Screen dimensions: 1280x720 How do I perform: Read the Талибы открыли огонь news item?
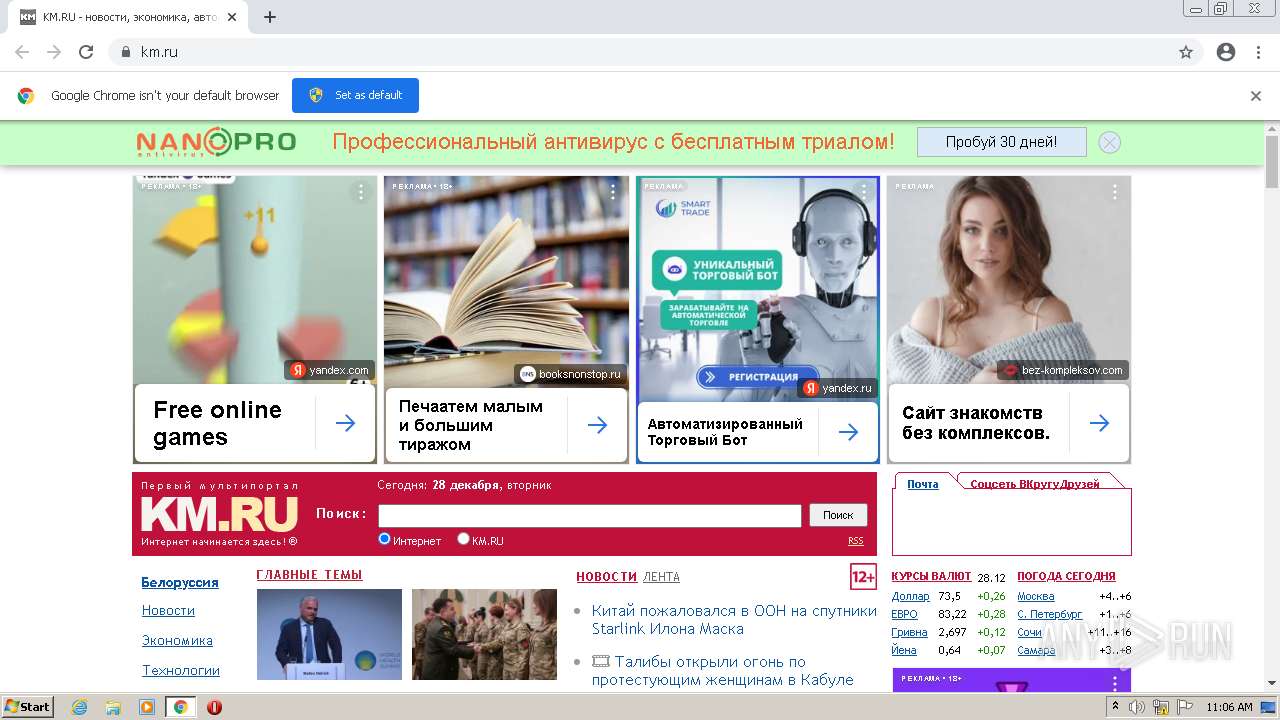(x=722, y=671)
